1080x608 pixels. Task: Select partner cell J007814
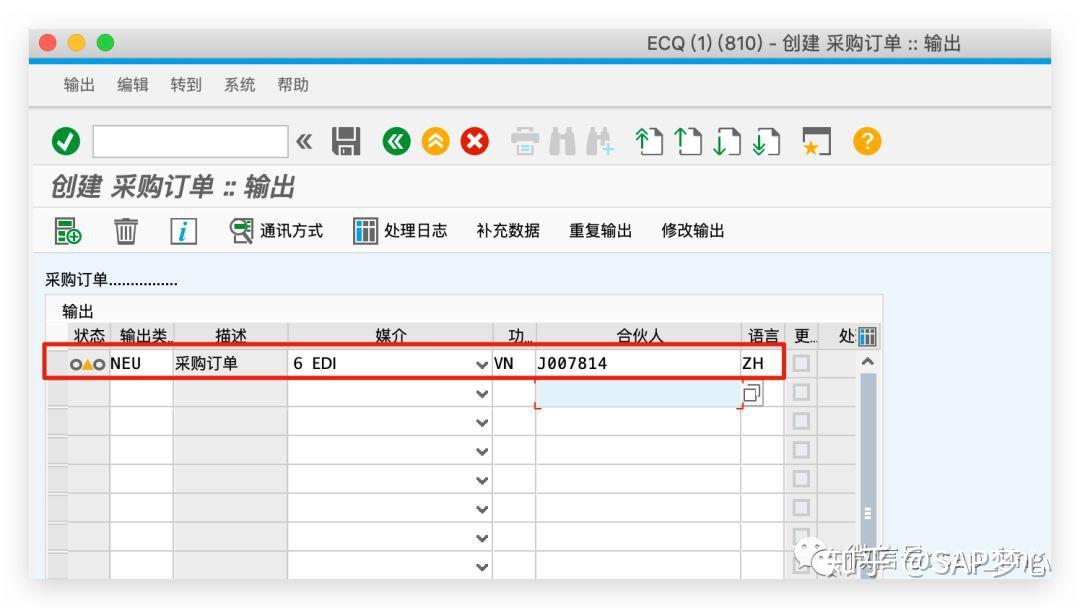click(638, 364)
